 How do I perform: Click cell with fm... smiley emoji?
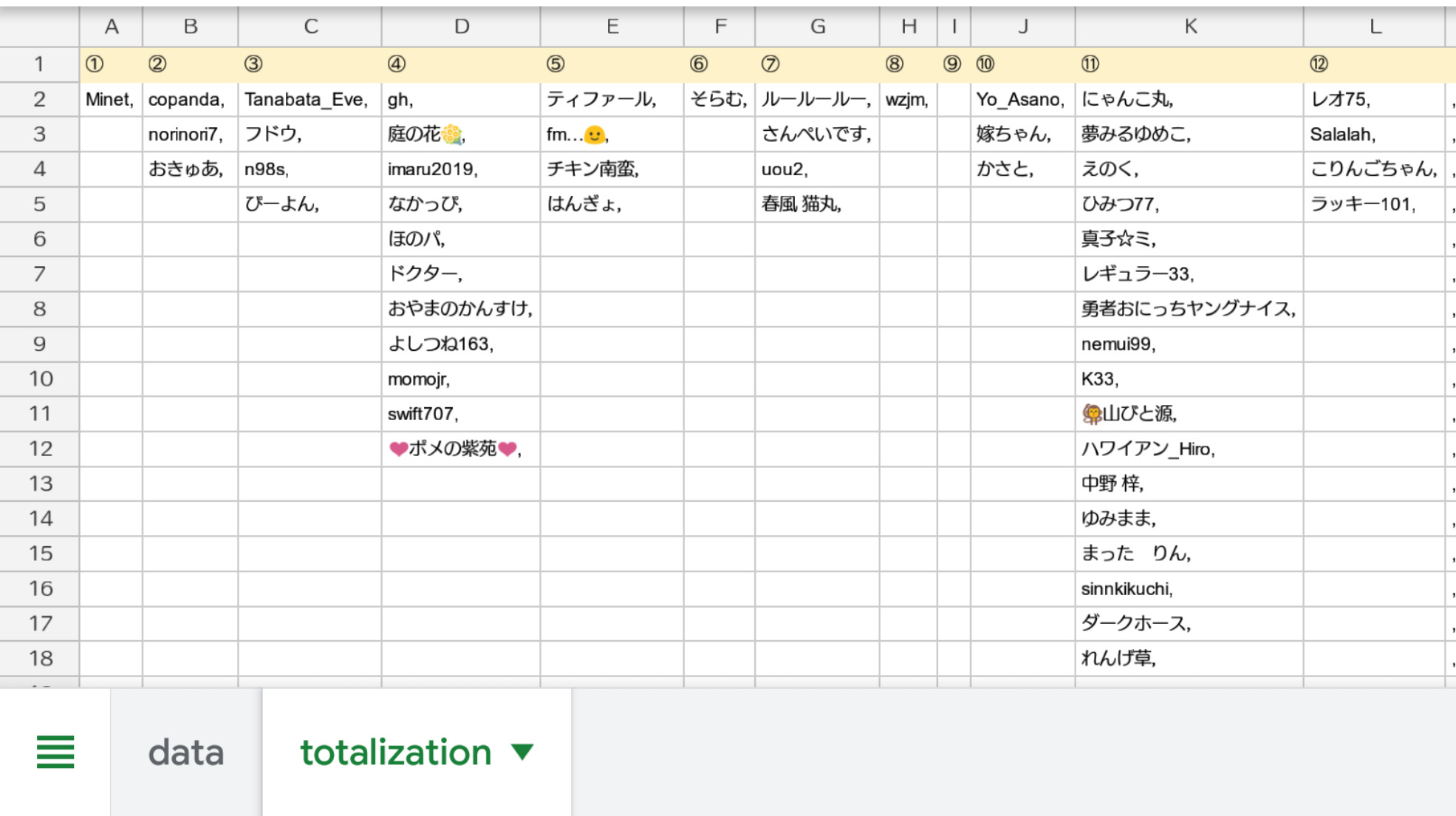(x=577, y=135)
